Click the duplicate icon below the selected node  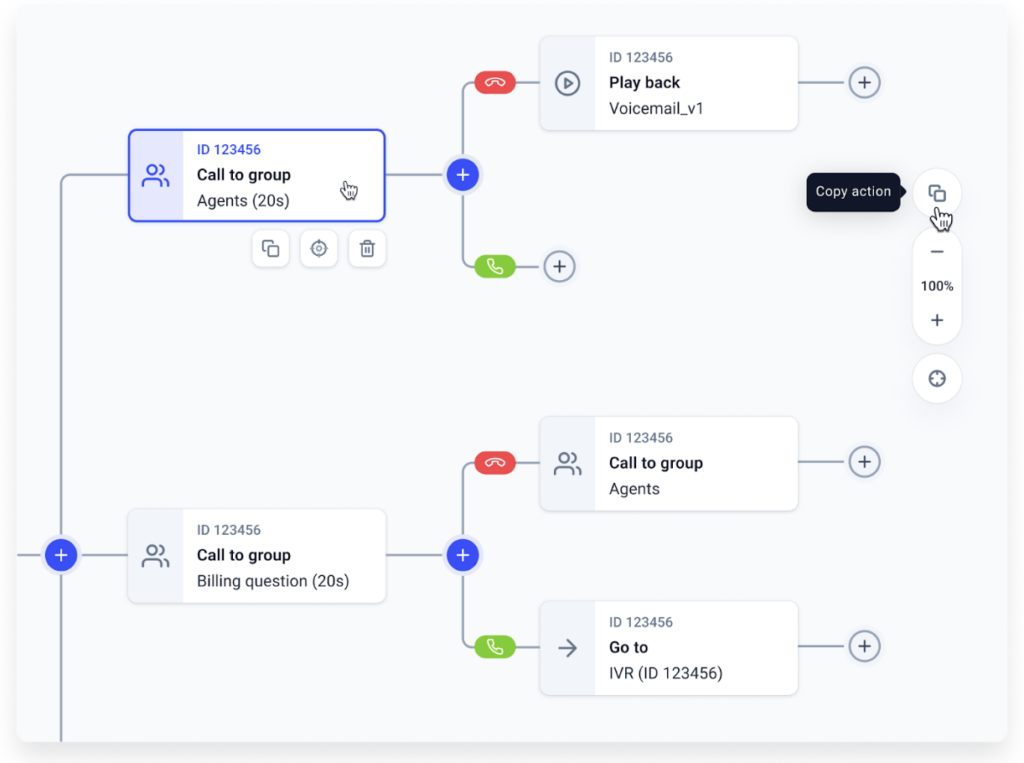pos(270,248)
